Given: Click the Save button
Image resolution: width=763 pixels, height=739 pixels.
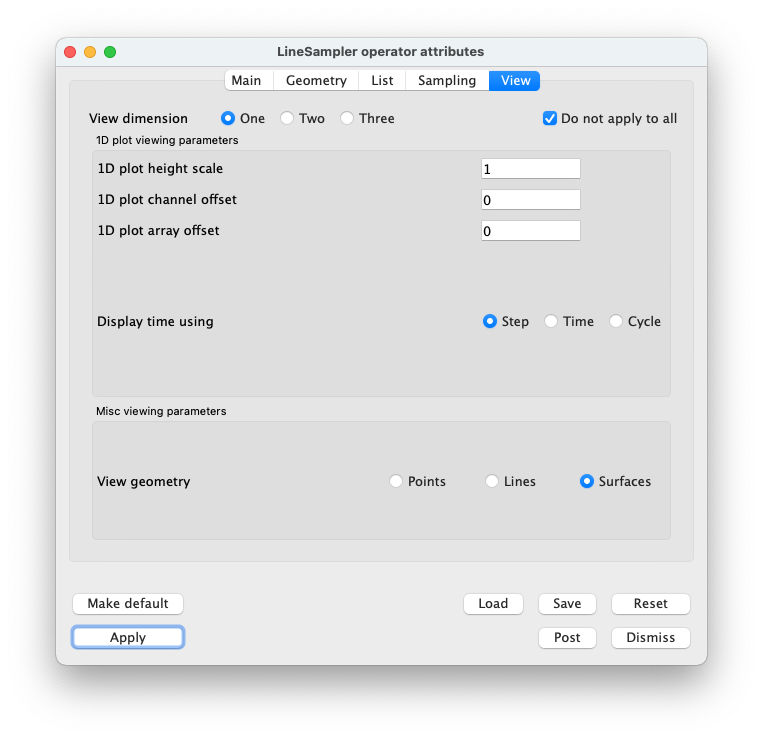Looking at the screenshot, I should click(x=567, y=604).
